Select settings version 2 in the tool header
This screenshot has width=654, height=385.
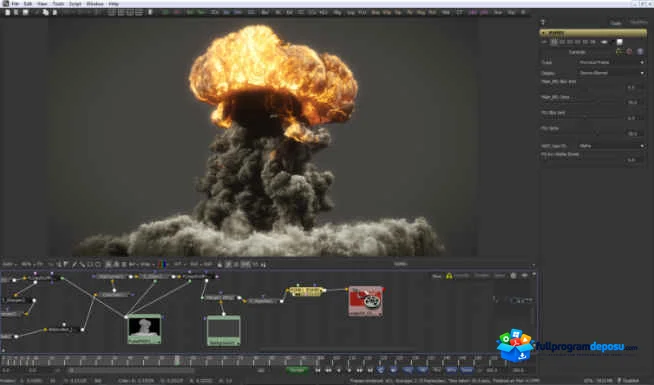point(562,42)
